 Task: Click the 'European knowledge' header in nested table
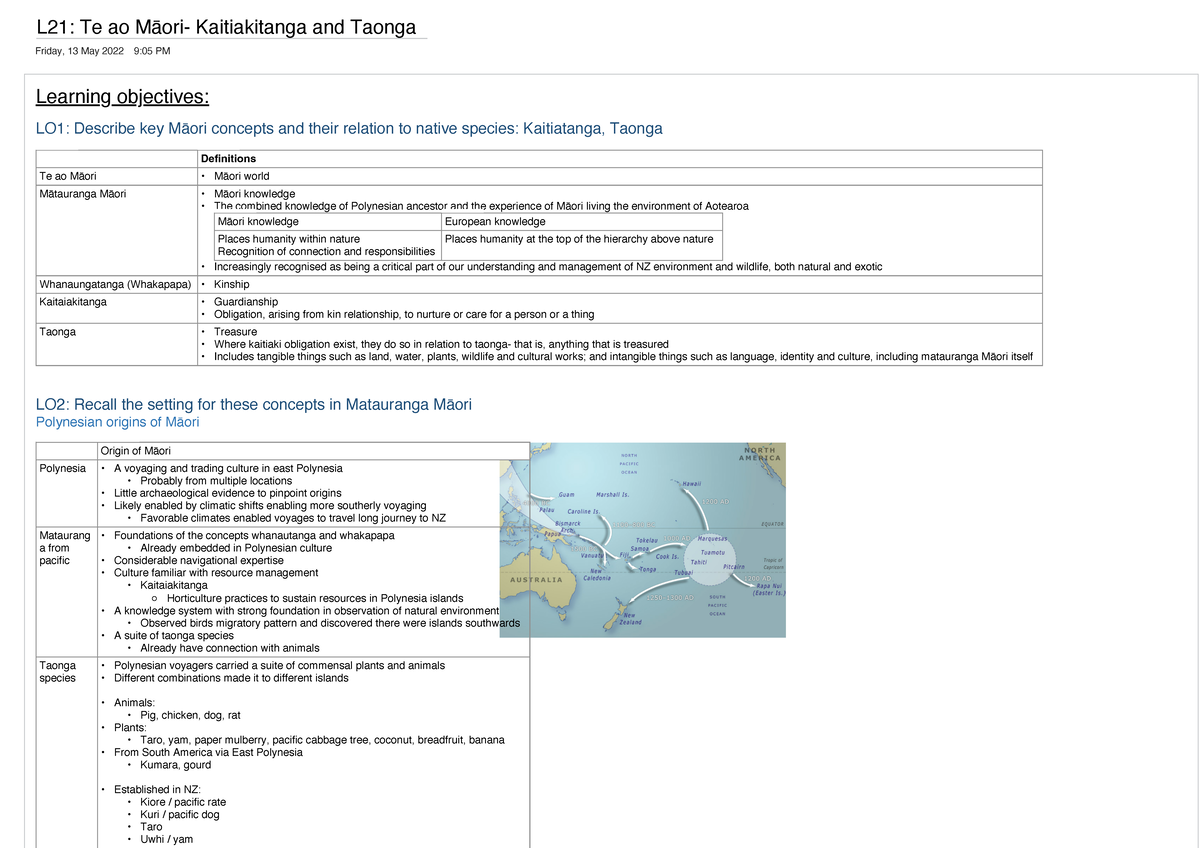point(495,222)
